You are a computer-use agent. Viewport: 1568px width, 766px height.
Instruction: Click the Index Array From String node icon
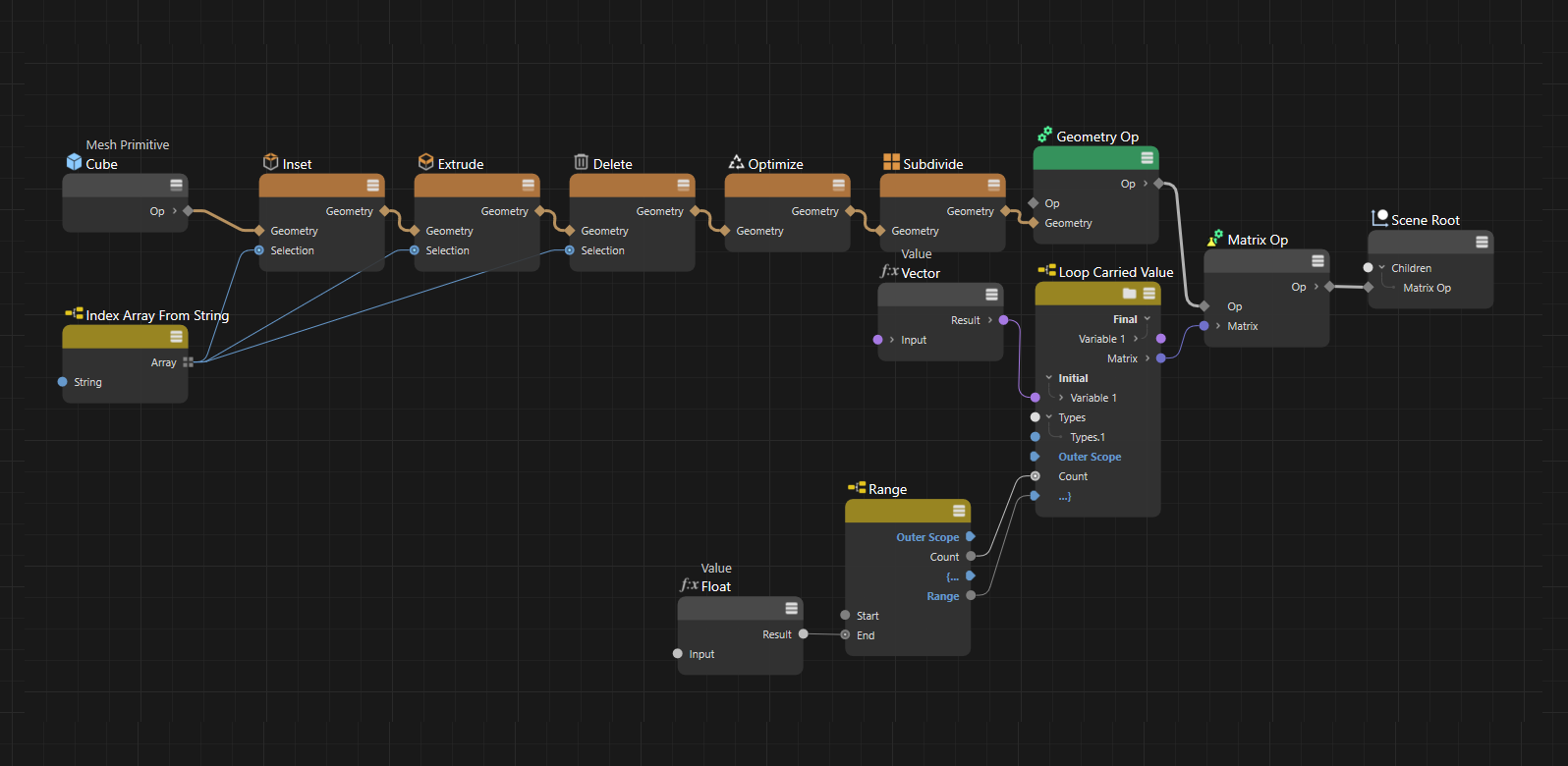74,313
